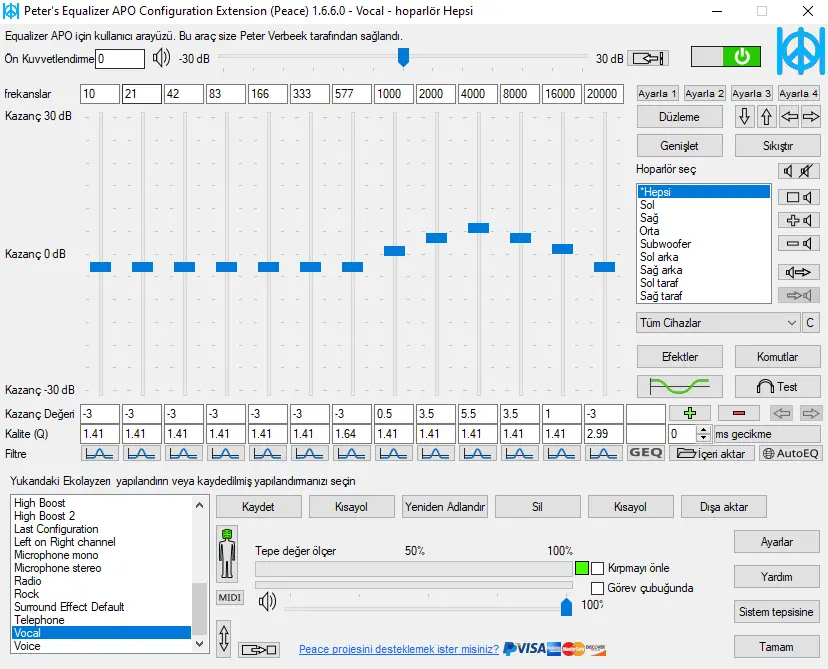The width and height of the screenshot is (828, 669).
Task: Click the plus speaker icon button
Action: pos(798,220)
